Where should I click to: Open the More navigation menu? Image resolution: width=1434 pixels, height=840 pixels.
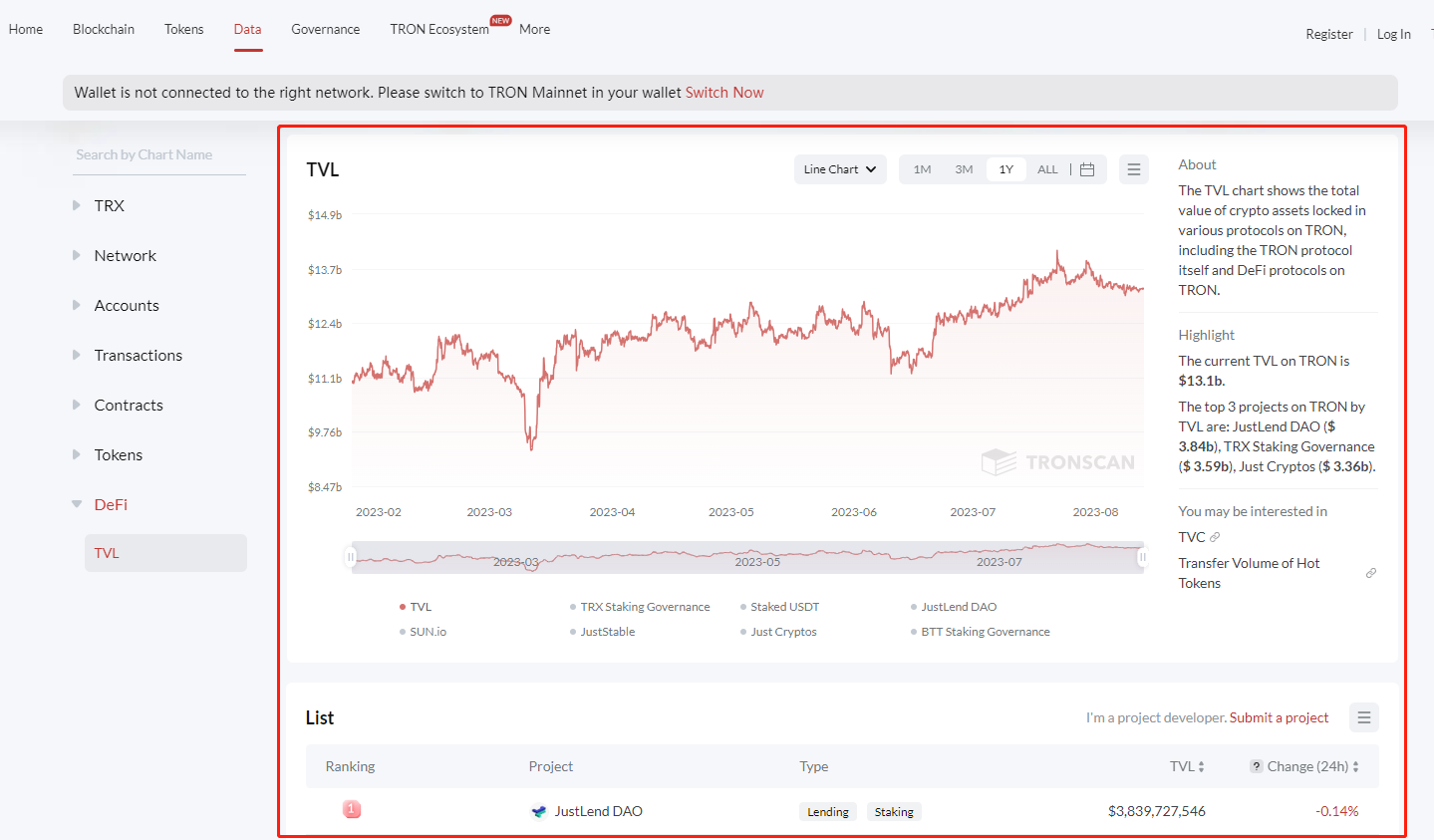coord(534,29)
